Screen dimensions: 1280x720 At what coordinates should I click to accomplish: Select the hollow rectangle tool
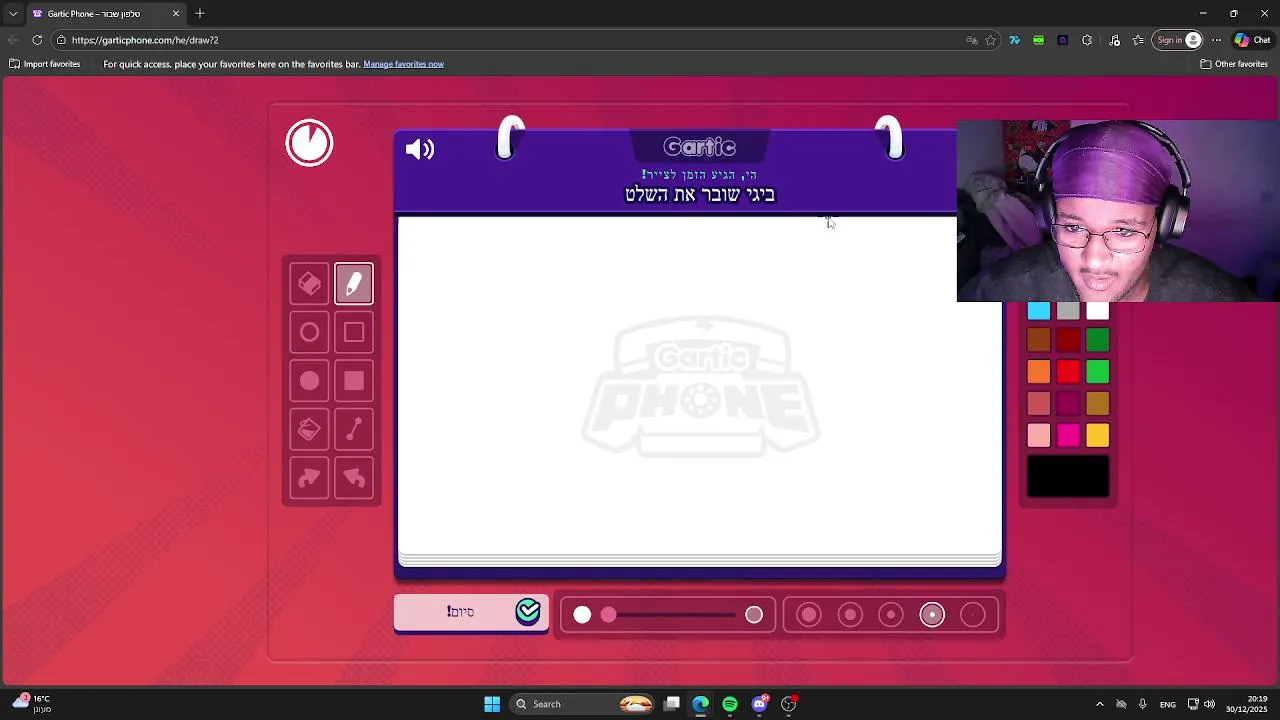(x=354, y=332)
